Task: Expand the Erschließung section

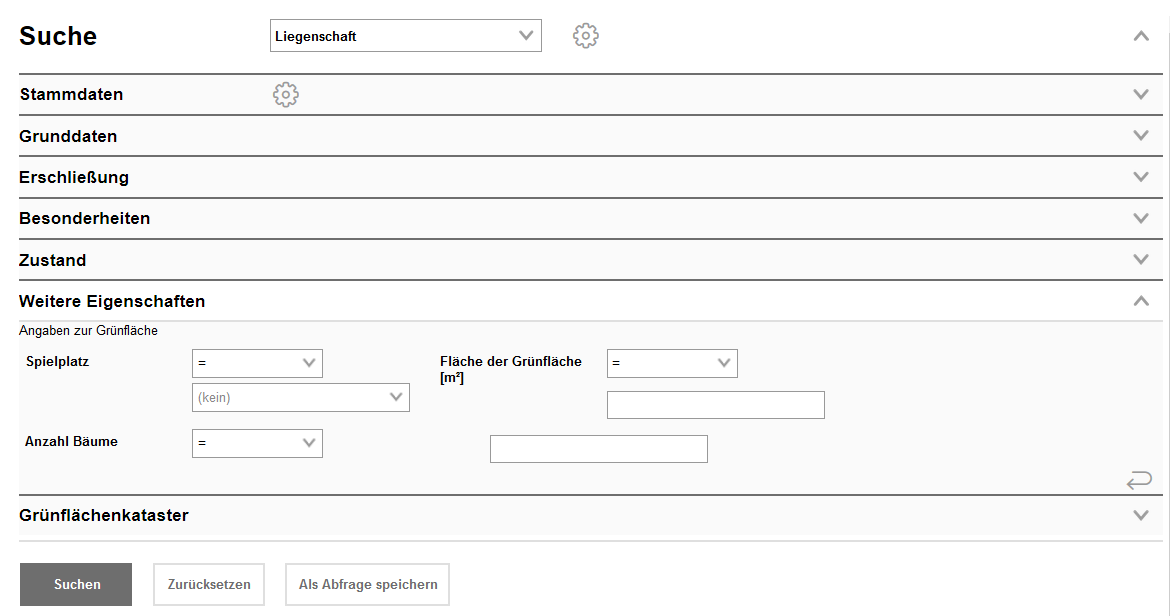Action: coord(1141,177)
